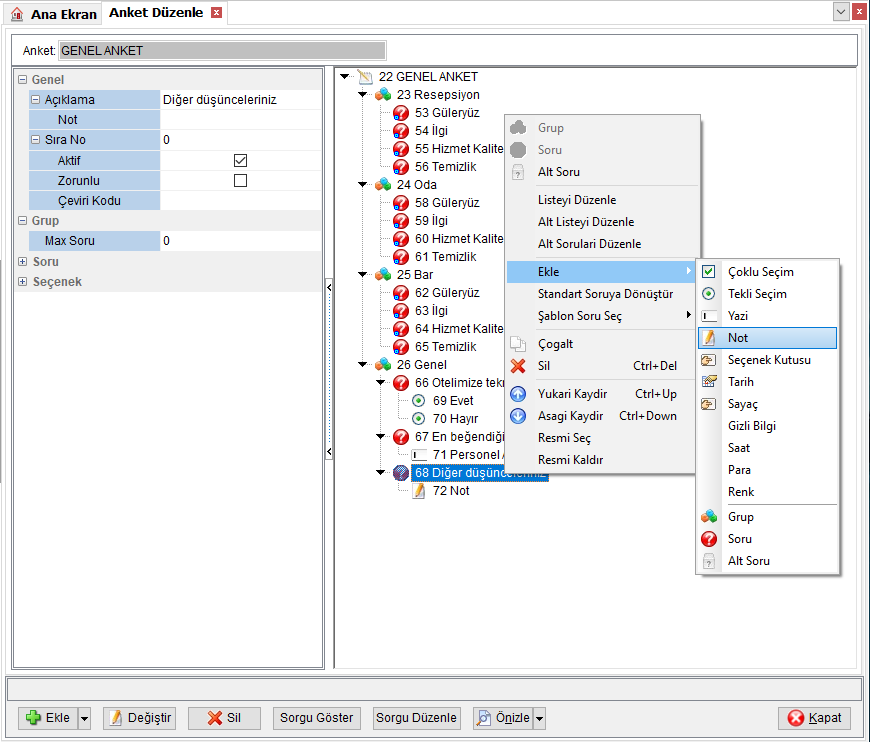Collapse the Grup property section
The width and height of the screenshot is (870, 742).
click(22, 220)
